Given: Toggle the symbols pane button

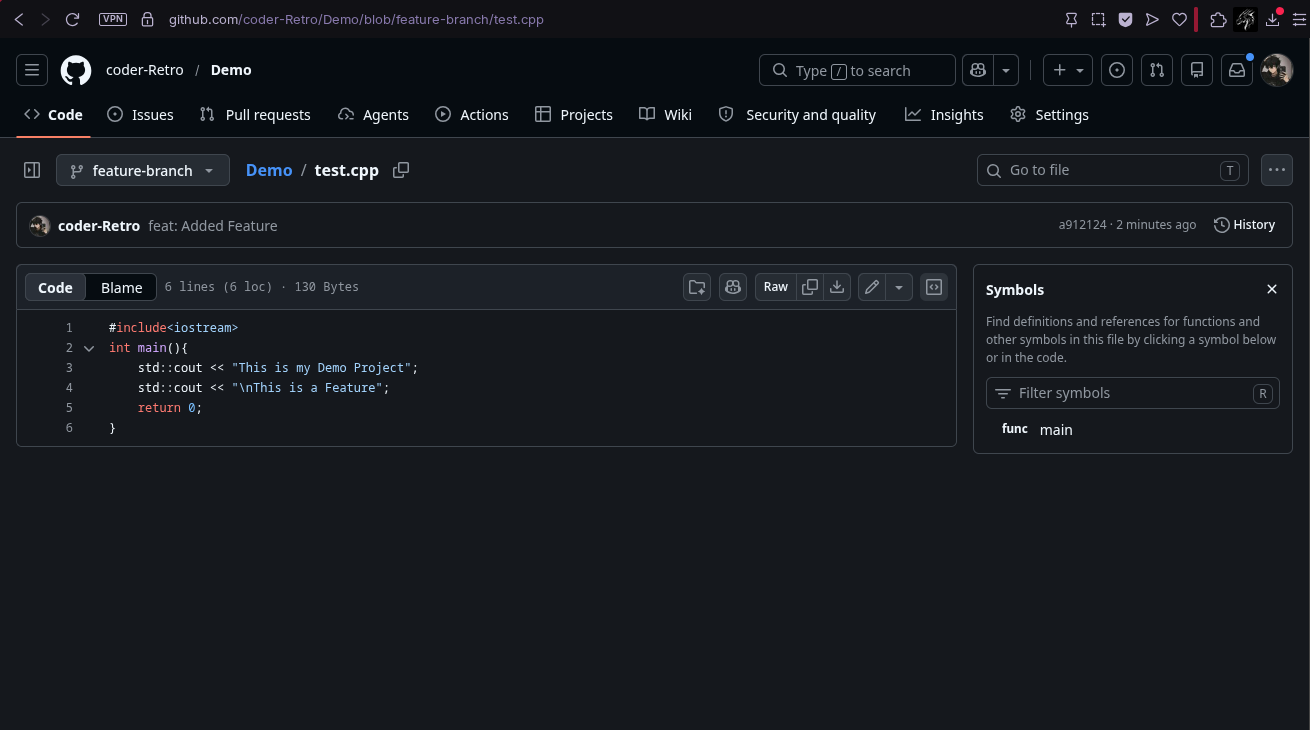Looking at the screenshot, I should 934,287.
